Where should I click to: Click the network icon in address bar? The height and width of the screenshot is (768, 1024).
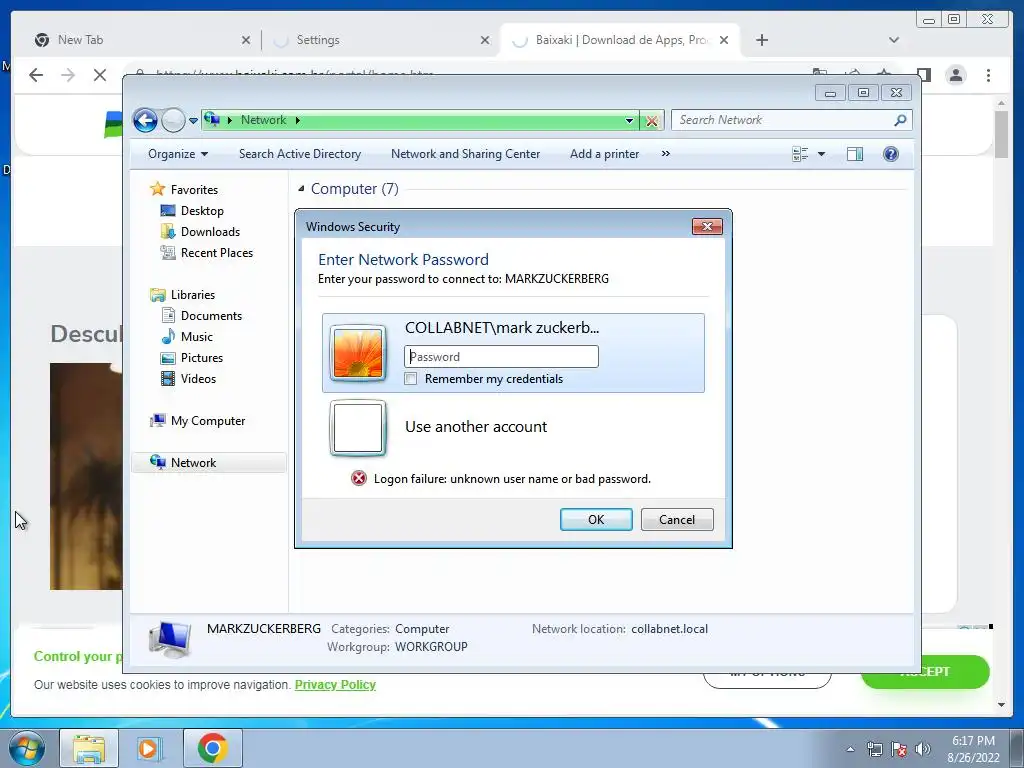tap(212, 120)
